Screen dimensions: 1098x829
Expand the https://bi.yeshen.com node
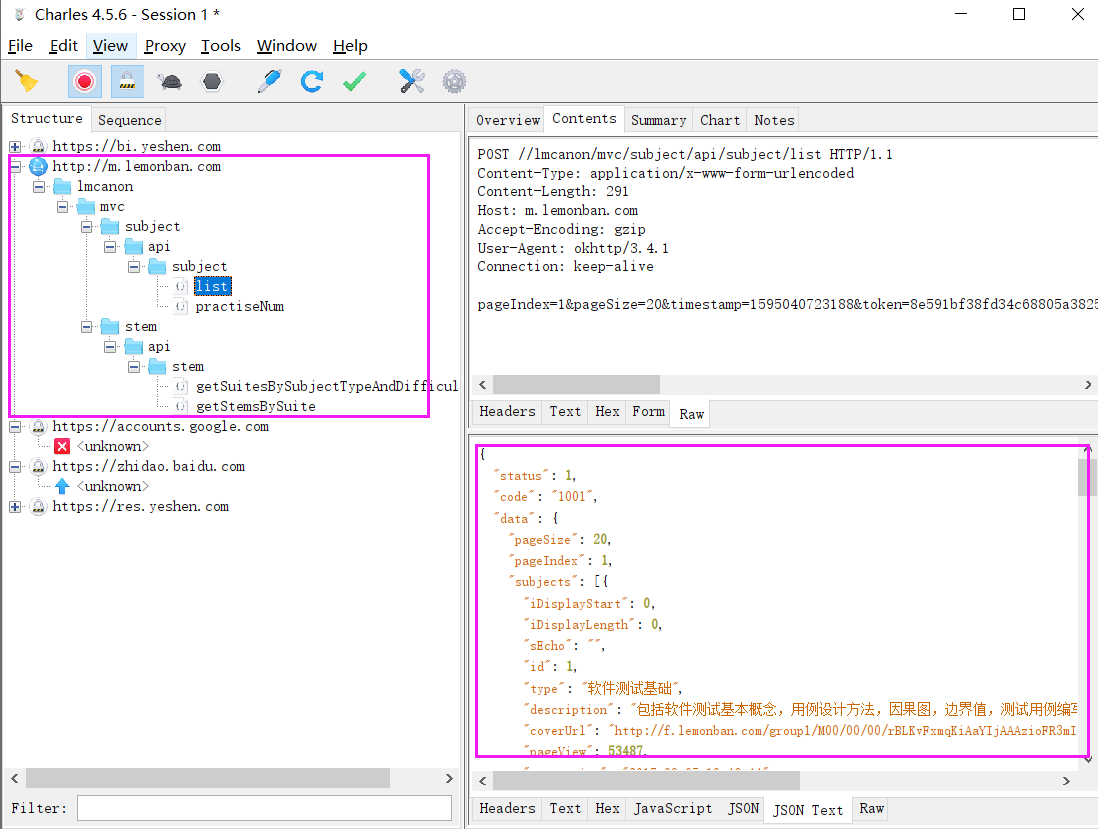(x=15, y=147)
